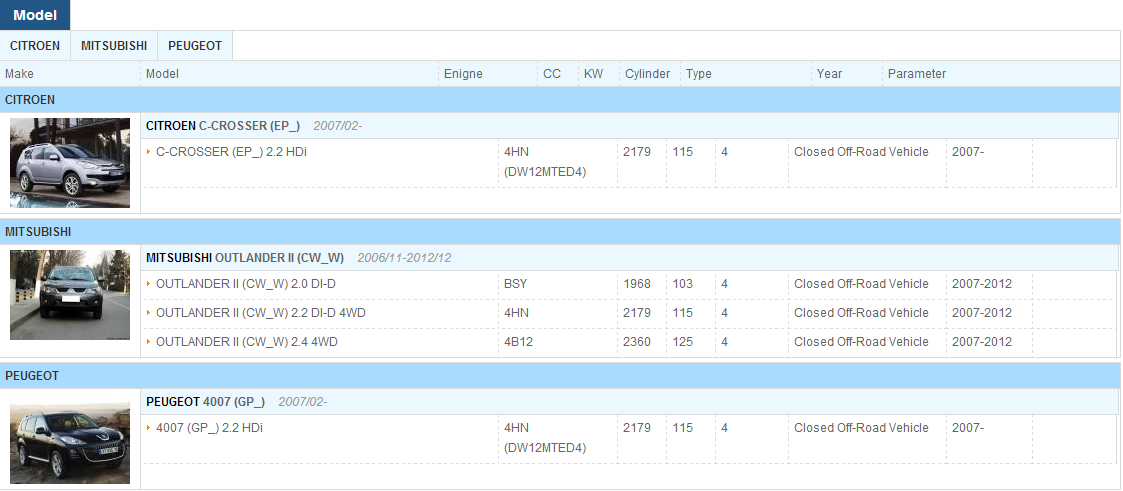Switch to the PEUGEOT tab
The height and width of the screenshot is (491, 1123).
coord(195,46)
